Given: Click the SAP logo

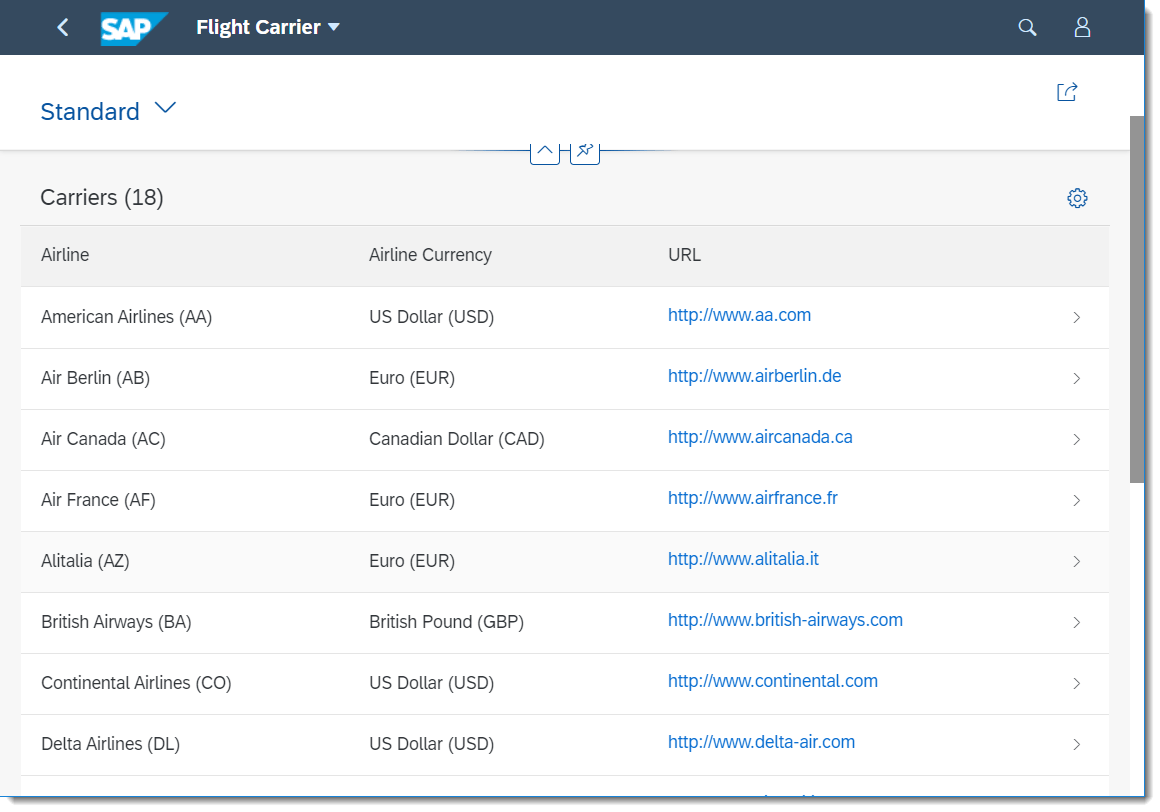Looking at the screenshot, I should click(x=133, y=28).
